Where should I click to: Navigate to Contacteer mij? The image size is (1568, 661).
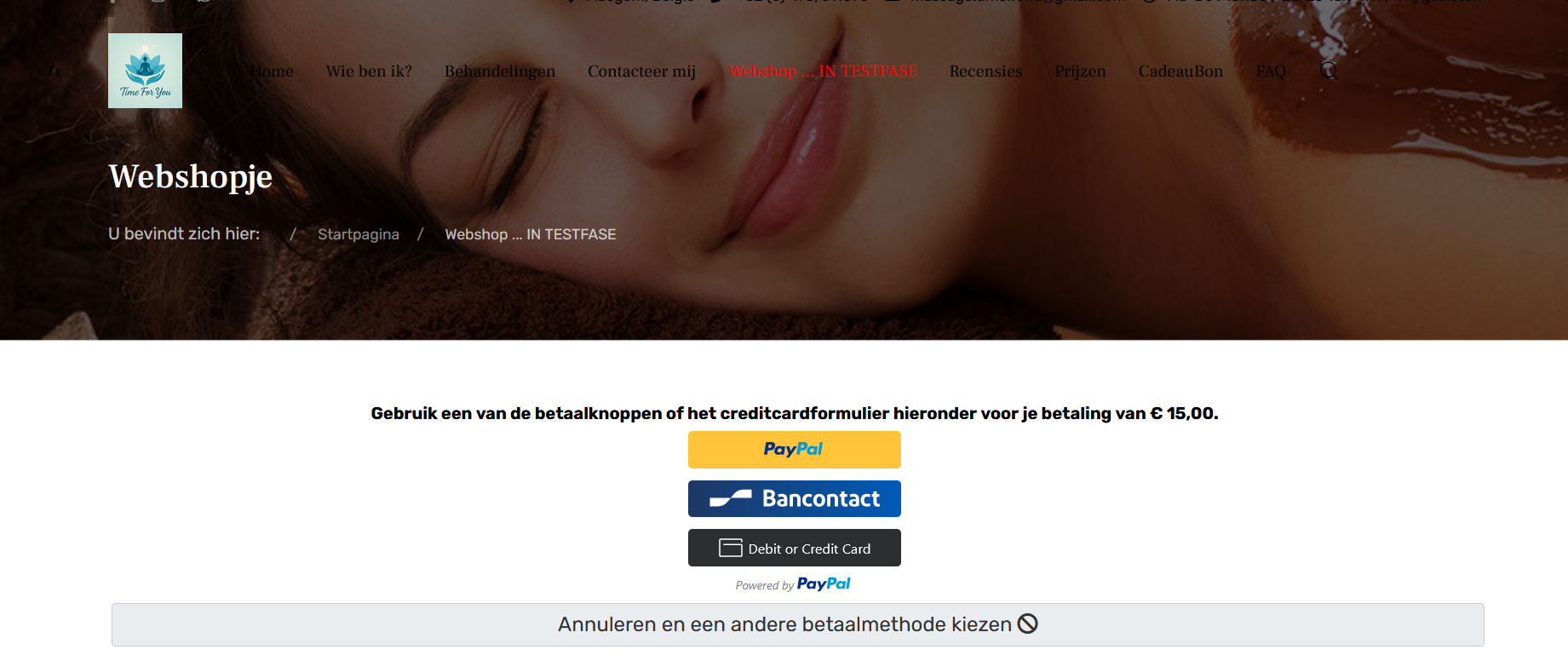(641, 71)
